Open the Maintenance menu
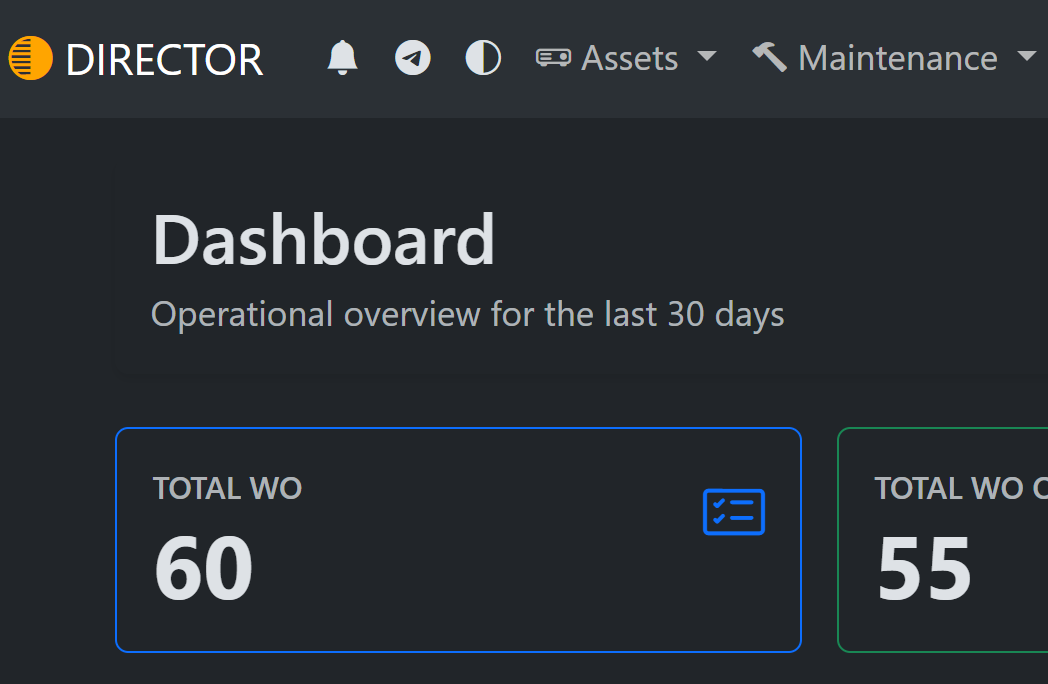Screen dimensions: 1048x684 894,58
